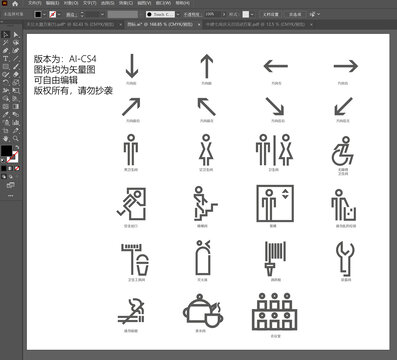Select the Gradient tool
Image resolution: width=397 pixels, height=360 pixels.
[16, 107]
